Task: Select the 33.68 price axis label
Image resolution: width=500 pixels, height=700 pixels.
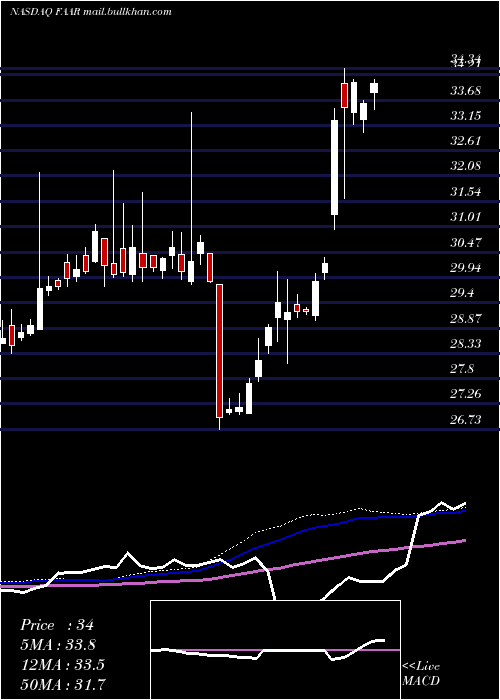Action: point(465,92)
